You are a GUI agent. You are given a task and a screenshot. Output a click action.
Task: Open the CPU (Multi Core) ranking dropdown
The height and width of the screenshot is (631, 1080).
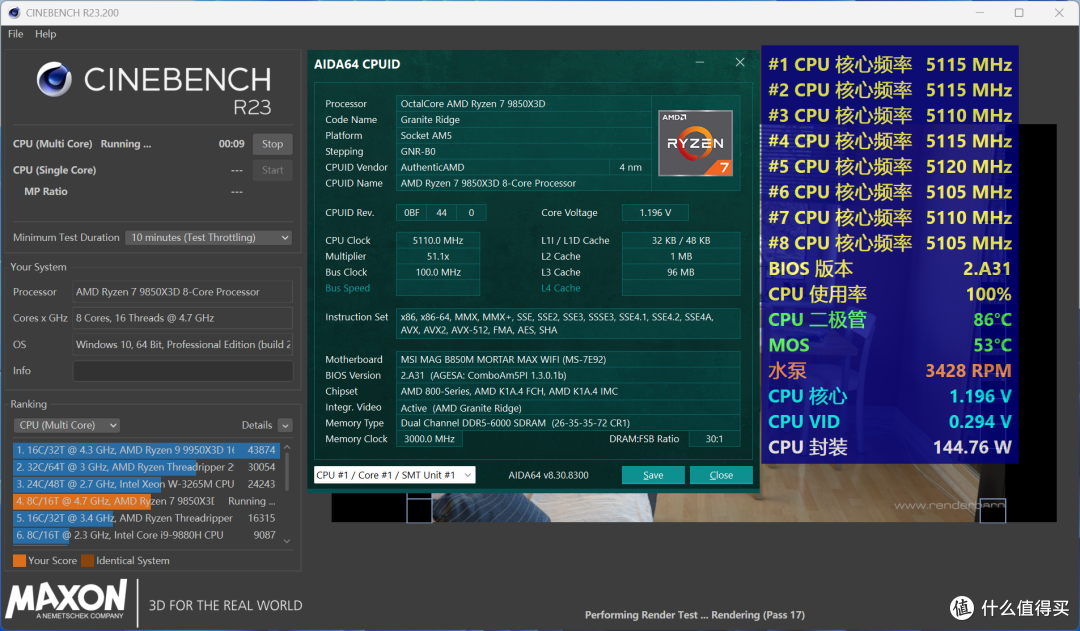click(67, 425)
